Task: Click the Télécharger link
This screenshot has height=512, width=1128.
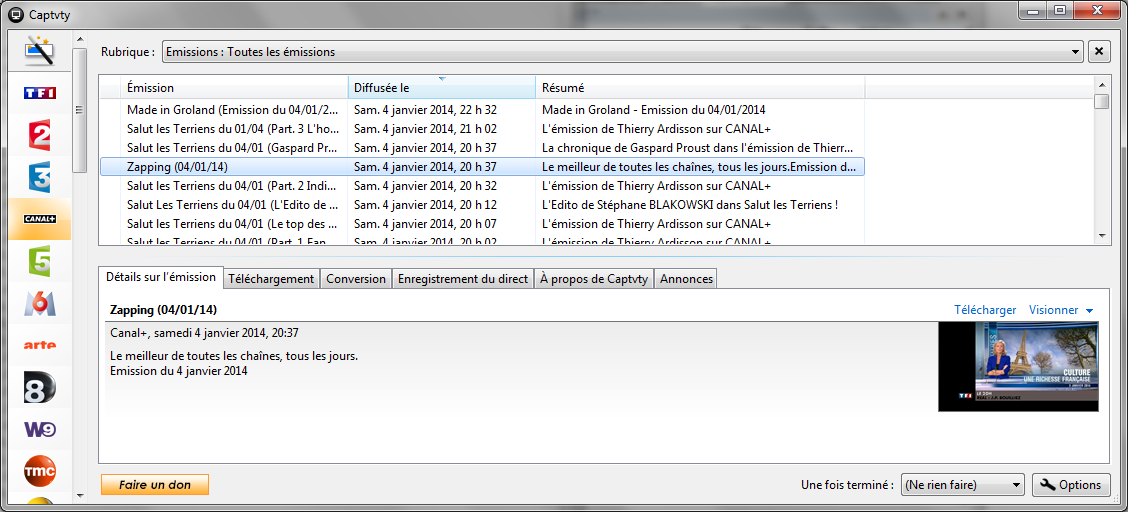Action: tap(985, 310)
